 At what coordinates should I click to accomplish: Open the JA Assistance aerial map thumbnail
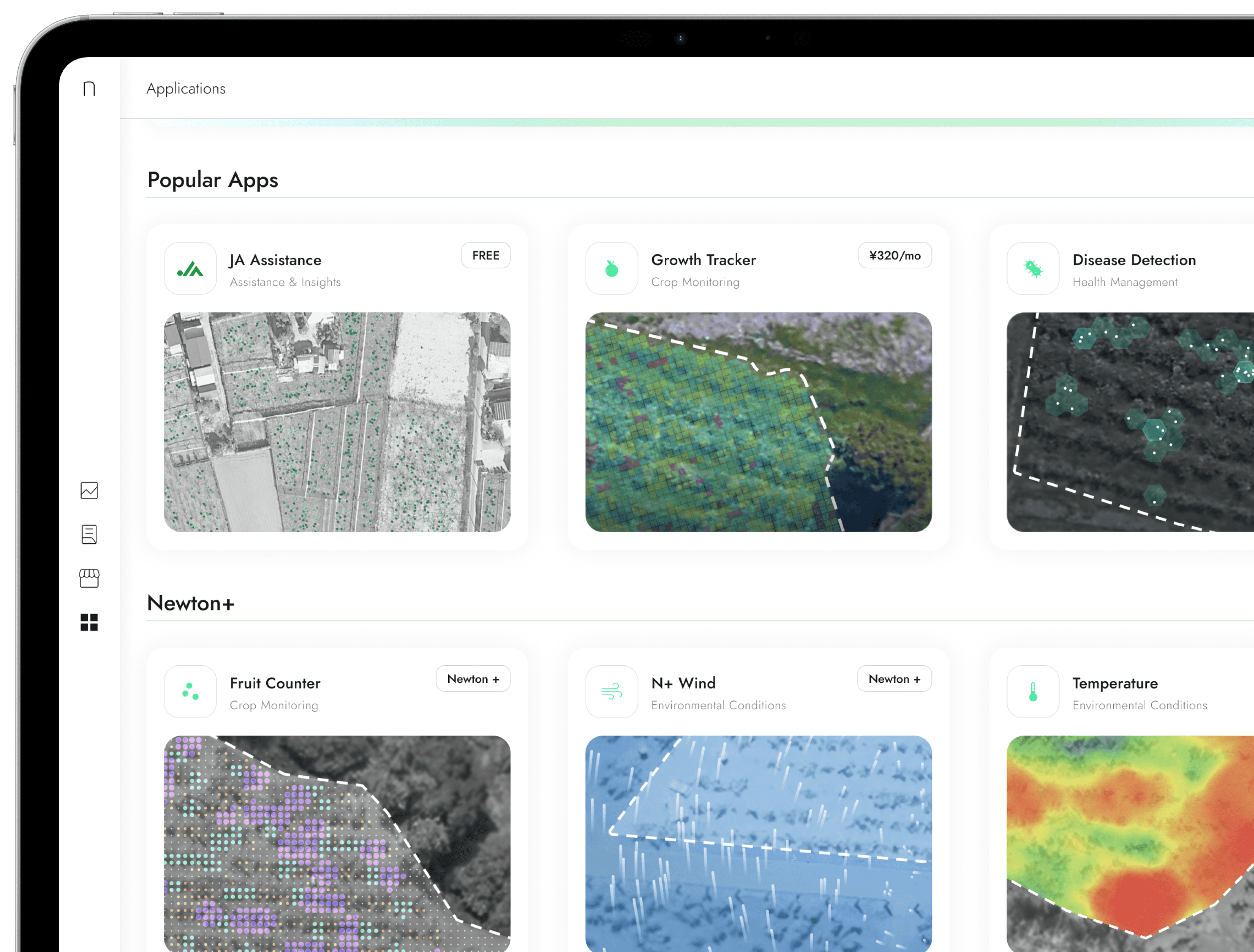click(337, 422)
